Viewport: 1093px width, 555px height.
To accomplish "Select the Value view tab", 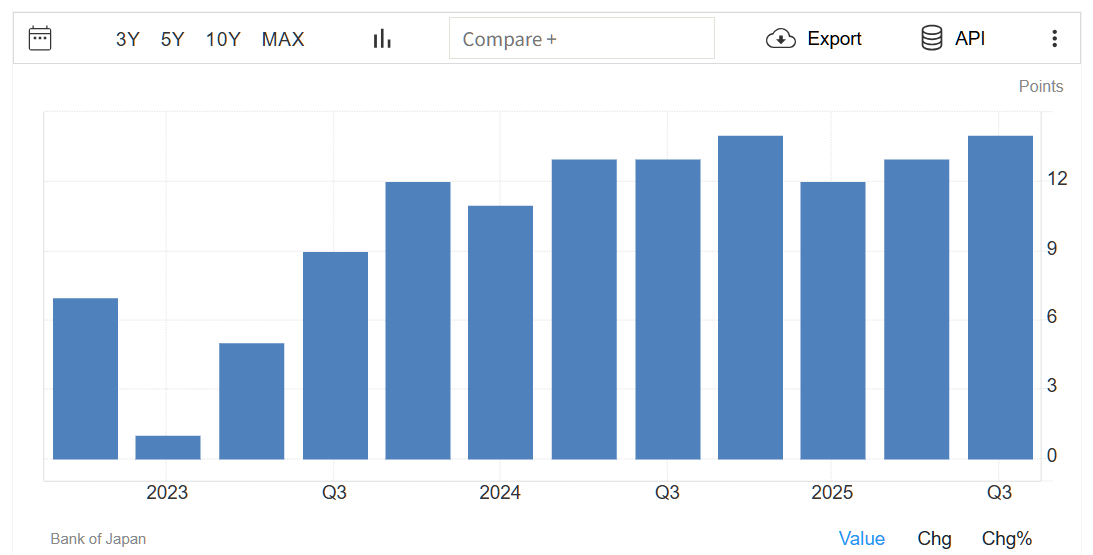I will coord(861,539).
